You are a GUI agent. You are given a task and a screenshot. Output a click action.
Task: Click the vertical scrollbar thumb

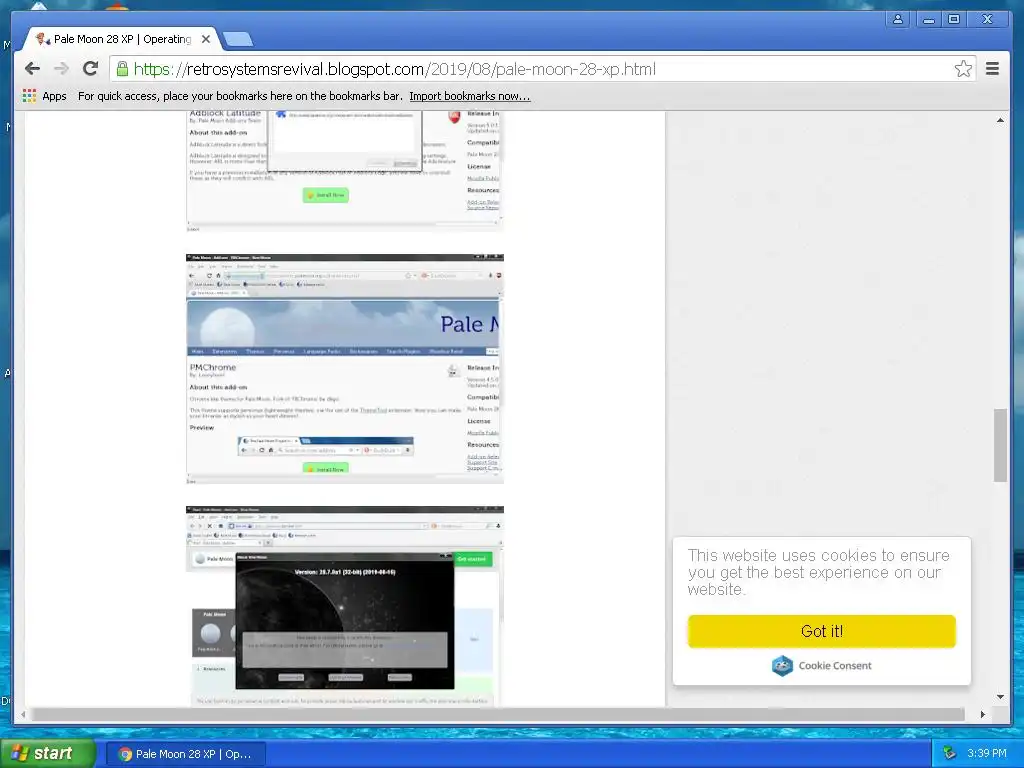coord(1000,445)
